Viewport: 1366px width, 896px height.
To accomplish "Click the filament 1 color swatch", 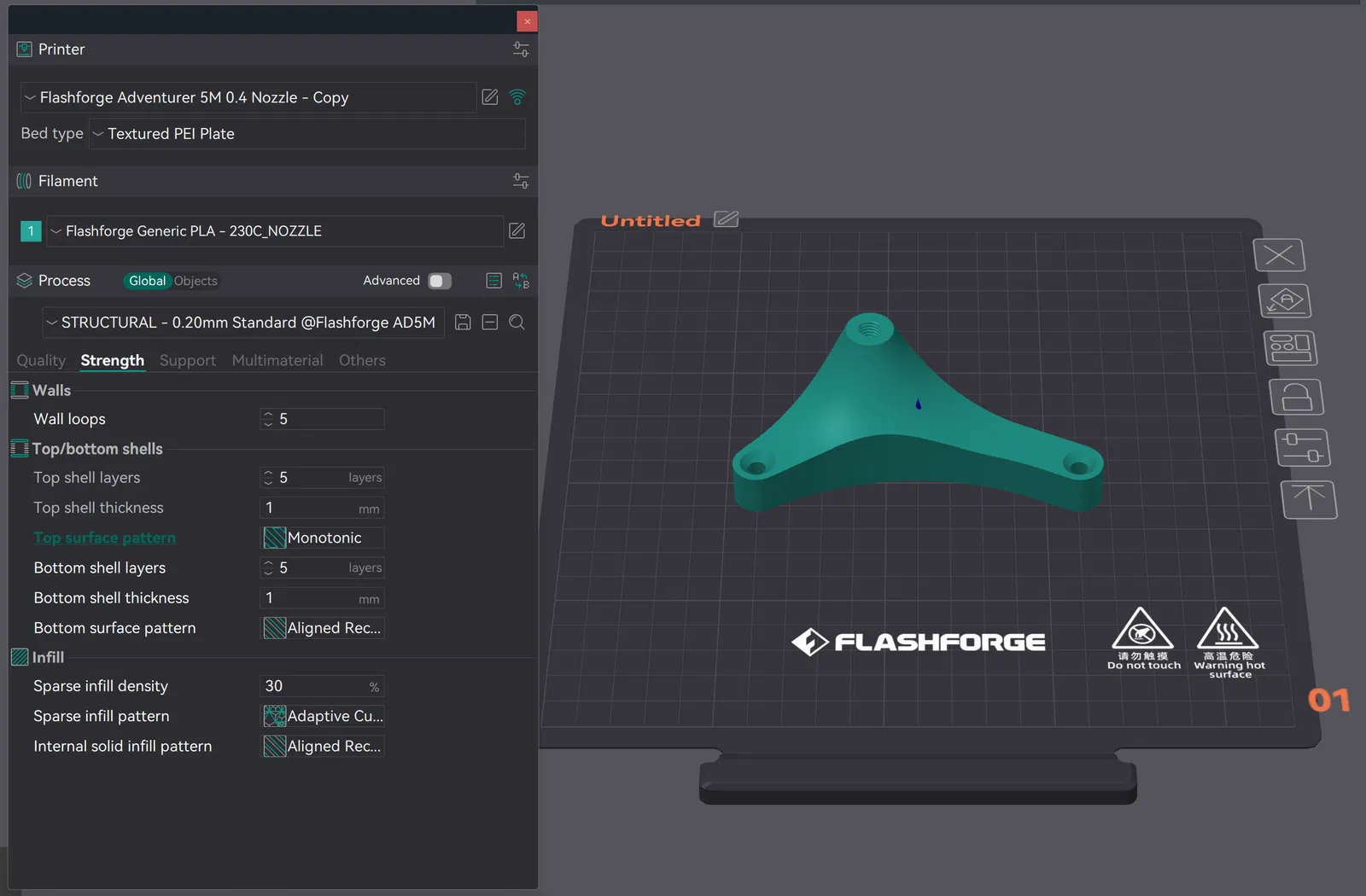I will (31, 231).
